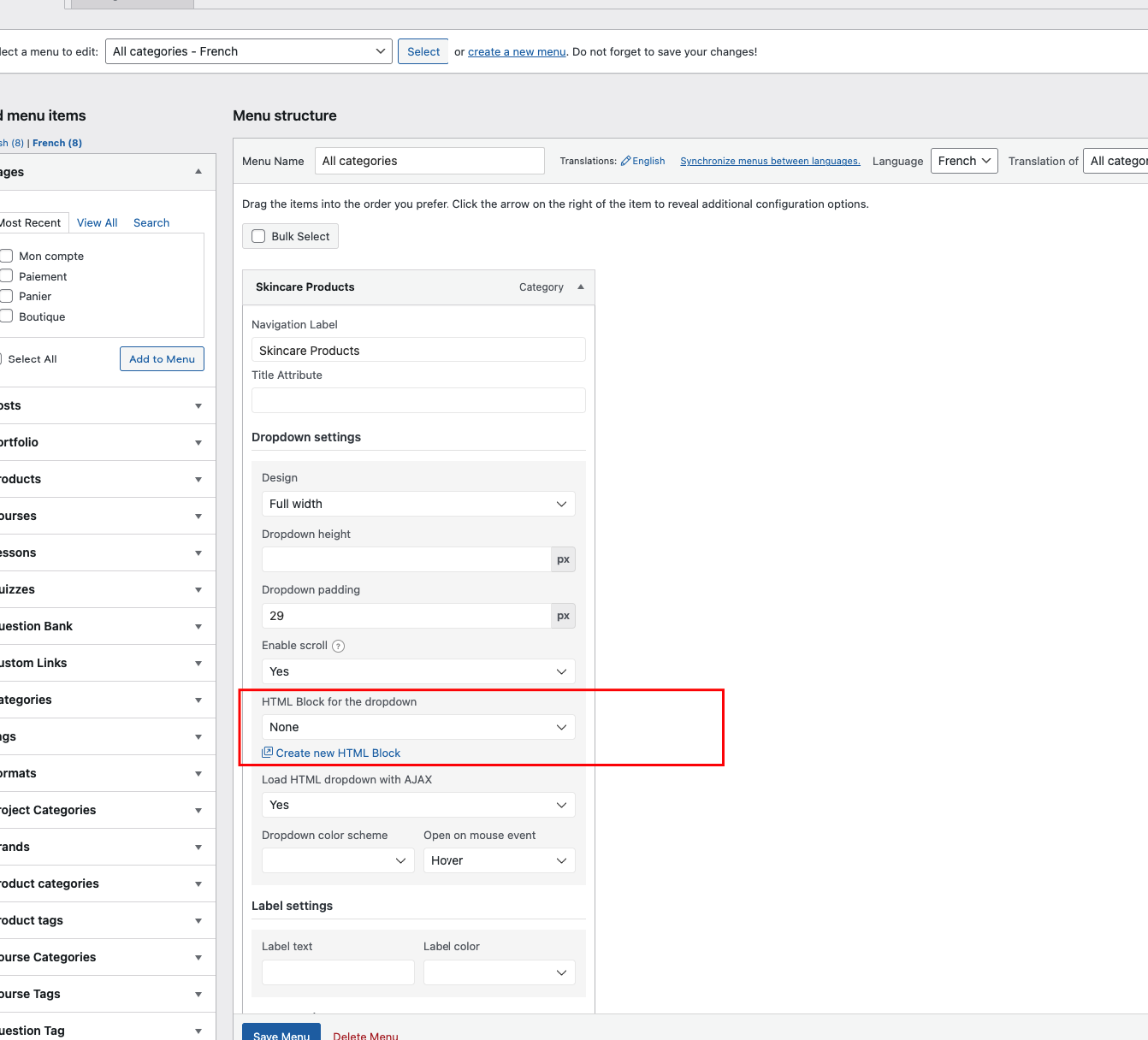Select the Most Recent tab
The width and height of the screenshot is (1148, 1040).
pyautogui.click(x=31, y=222)
